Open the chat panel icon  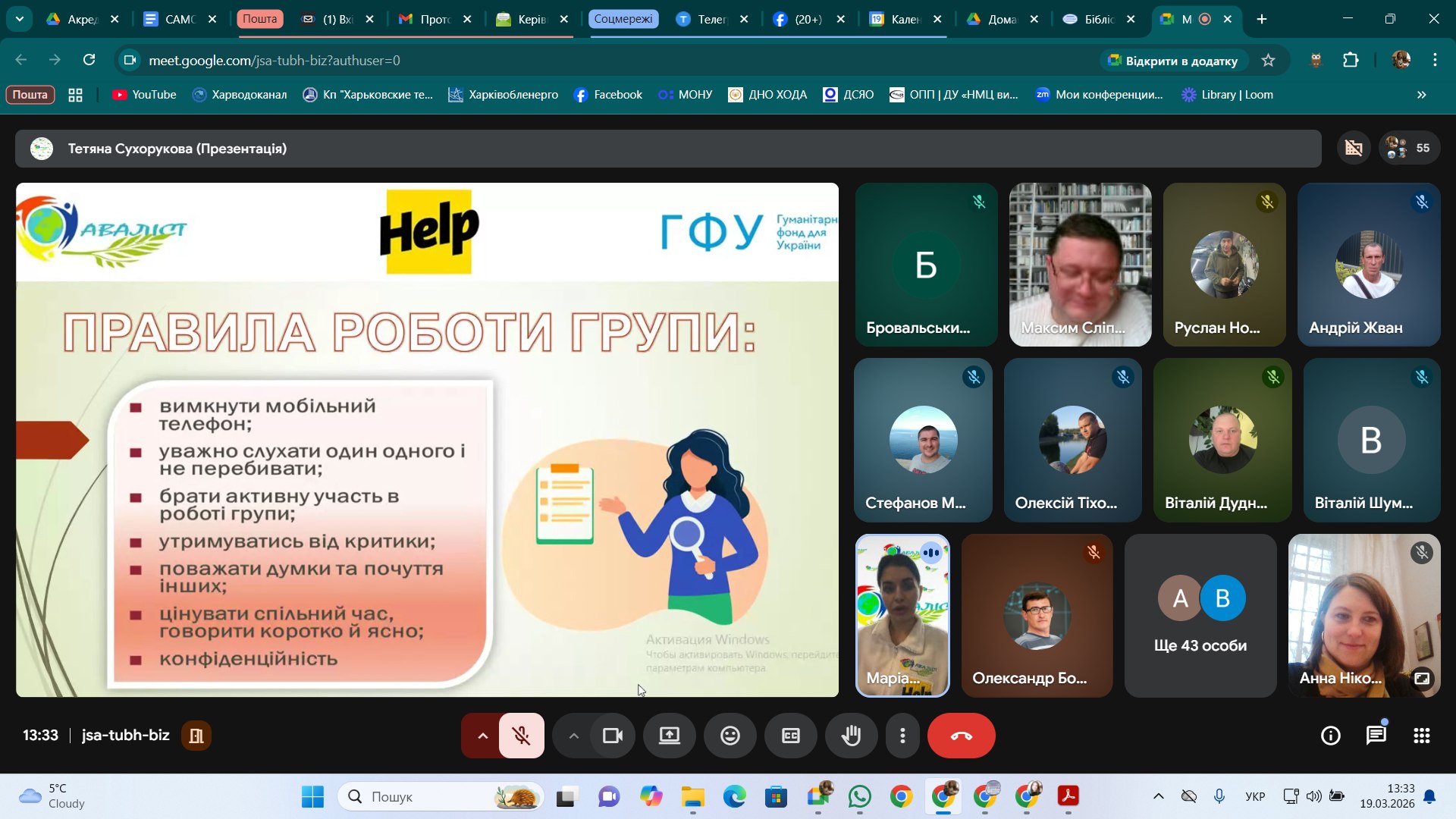click(x=1376, y=736)
